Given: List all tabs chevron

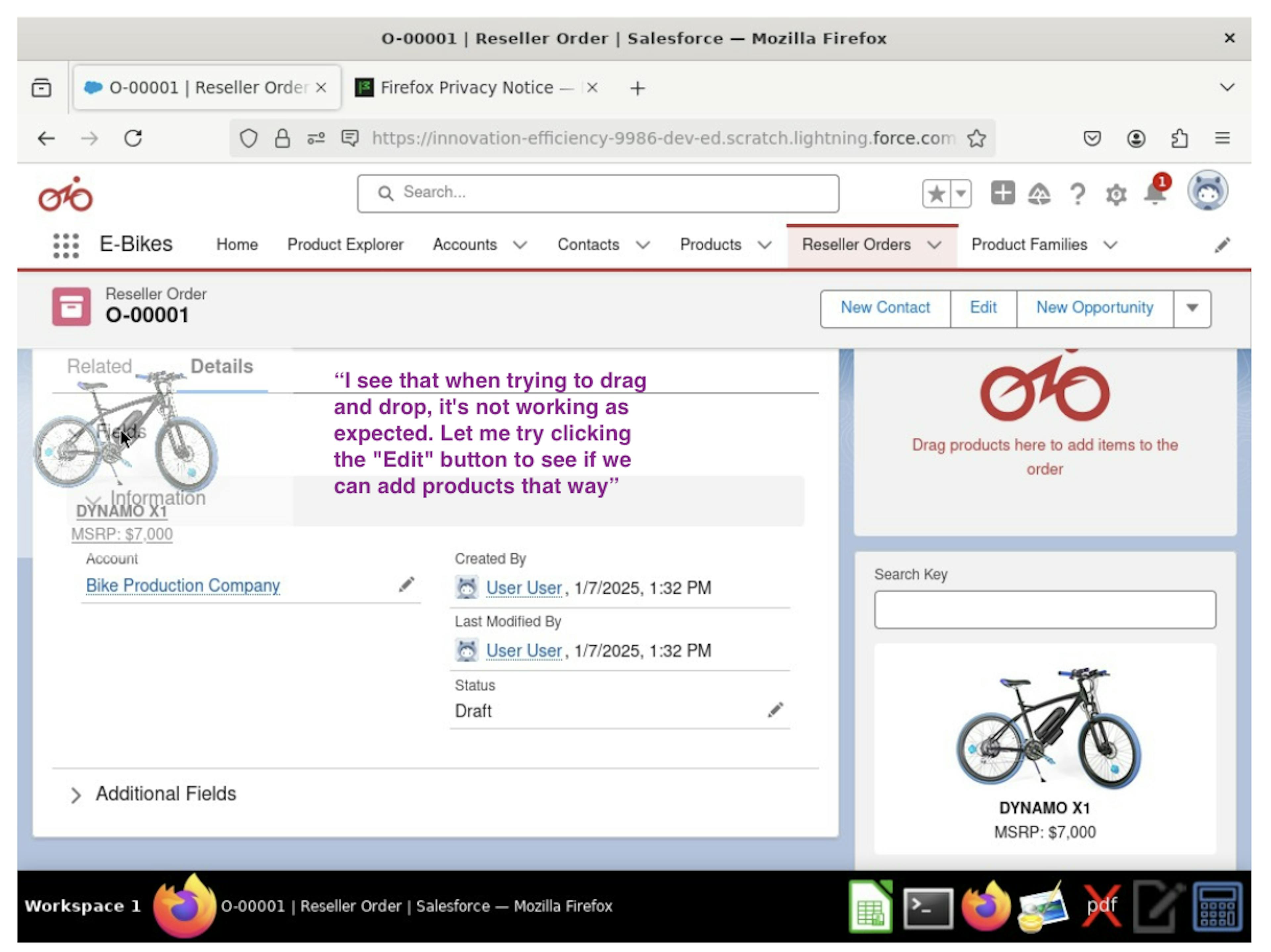Looking at the screenshot, I should [1227, 87].
